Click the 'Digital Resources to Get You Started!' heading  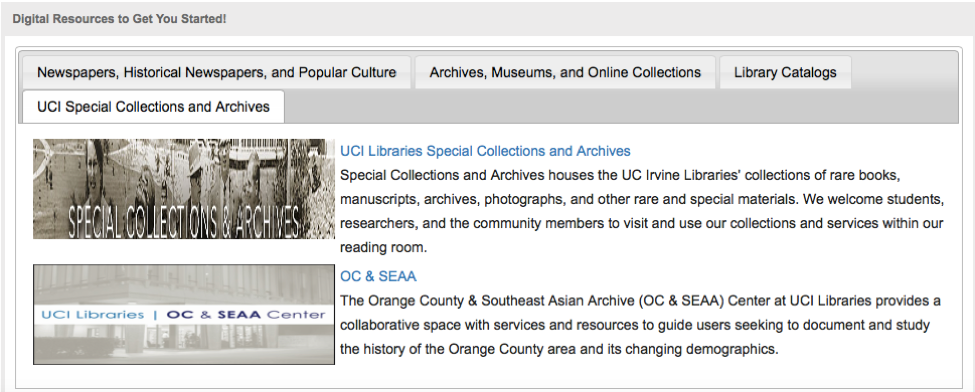point(119,19)
